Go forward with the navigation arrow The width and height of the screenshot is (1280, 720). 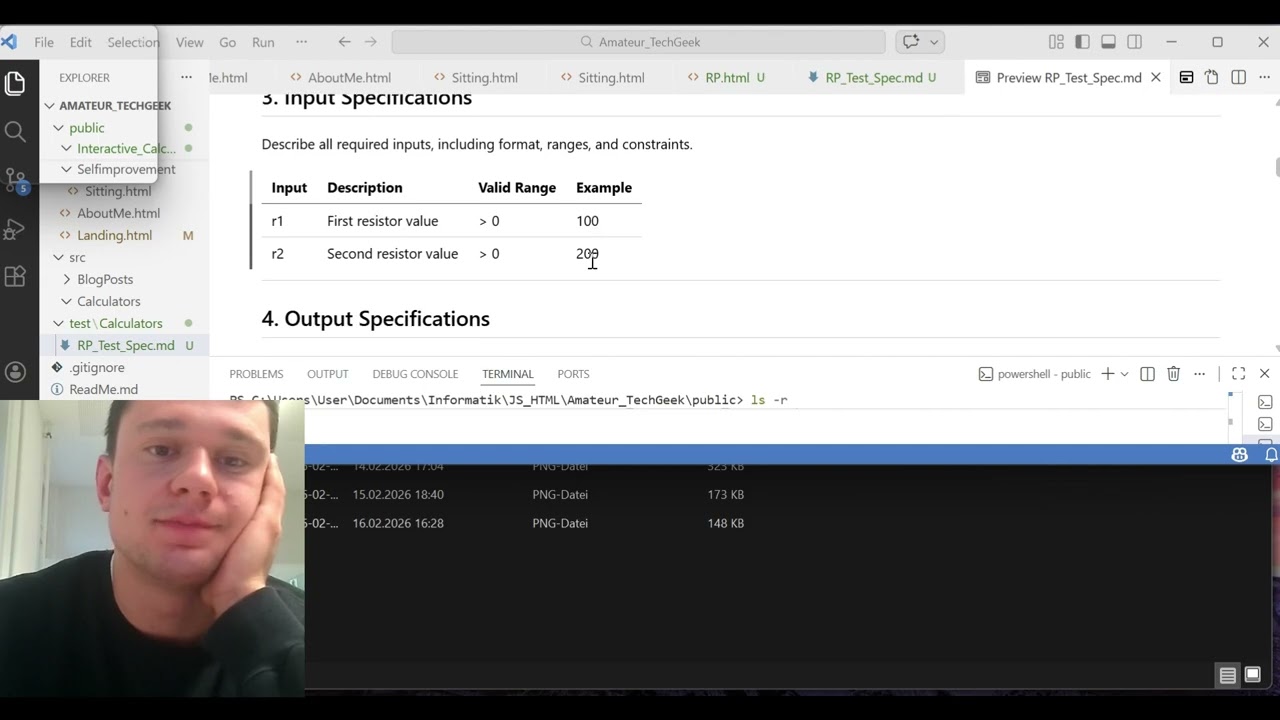pos(371,42)
